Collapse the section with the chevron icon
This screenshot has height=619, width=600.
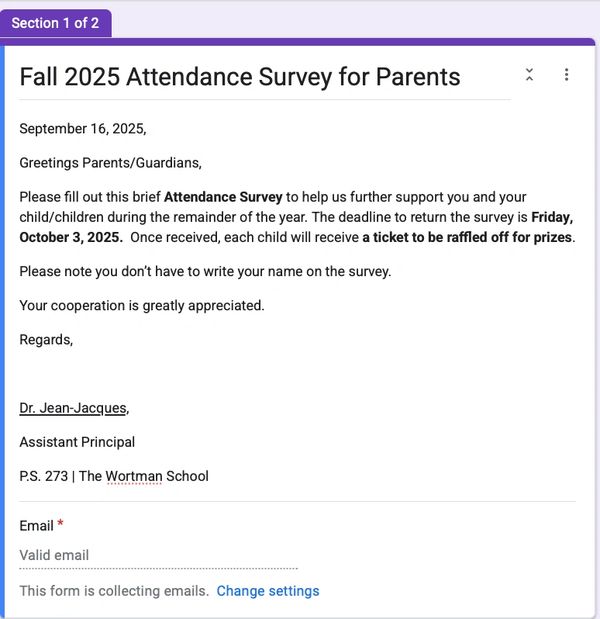pos(529,75)
